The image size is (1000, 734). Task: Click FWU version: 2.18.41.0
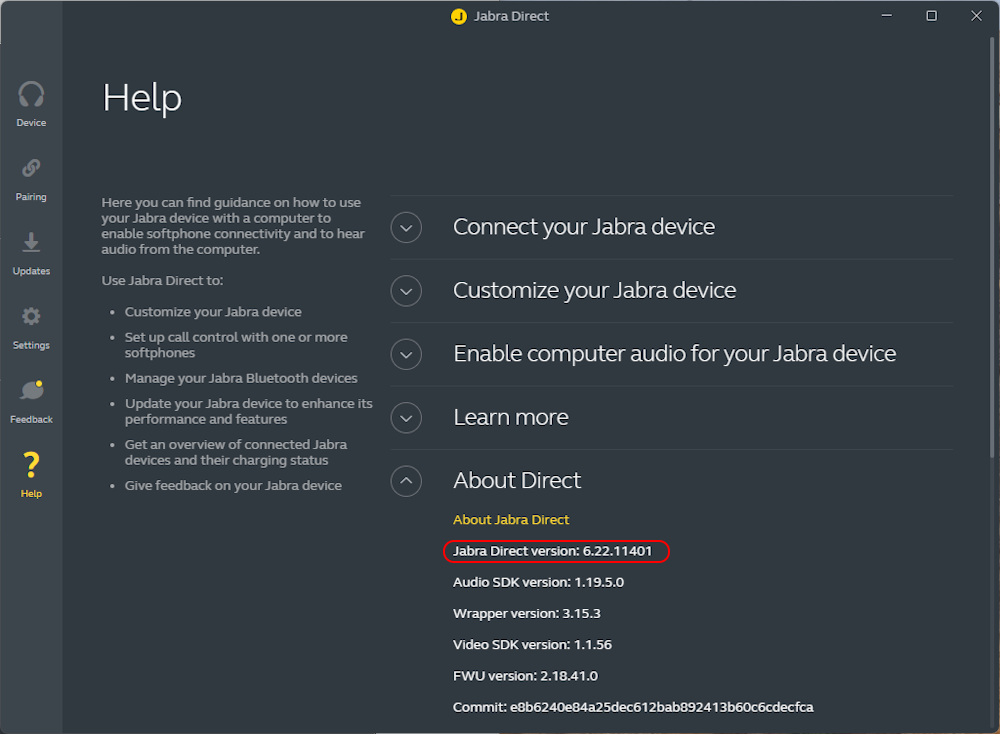pos(526,676)
